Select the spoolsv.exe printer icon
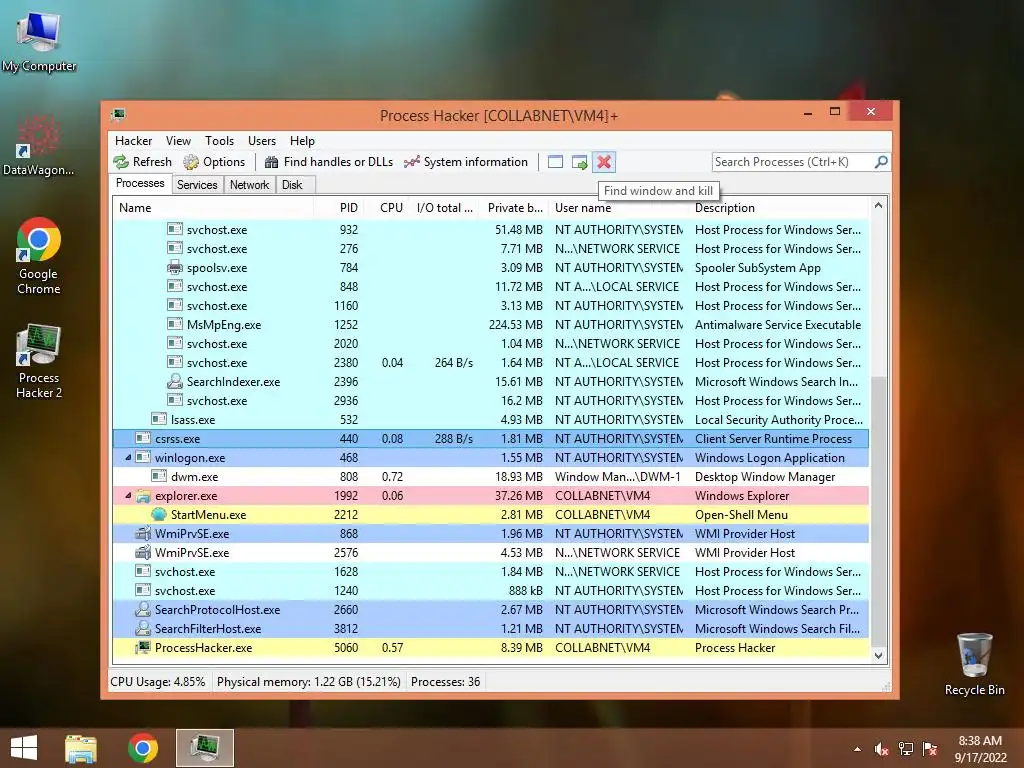The width and height of the screenshot is (1024, 768). (x=174, y=267)
